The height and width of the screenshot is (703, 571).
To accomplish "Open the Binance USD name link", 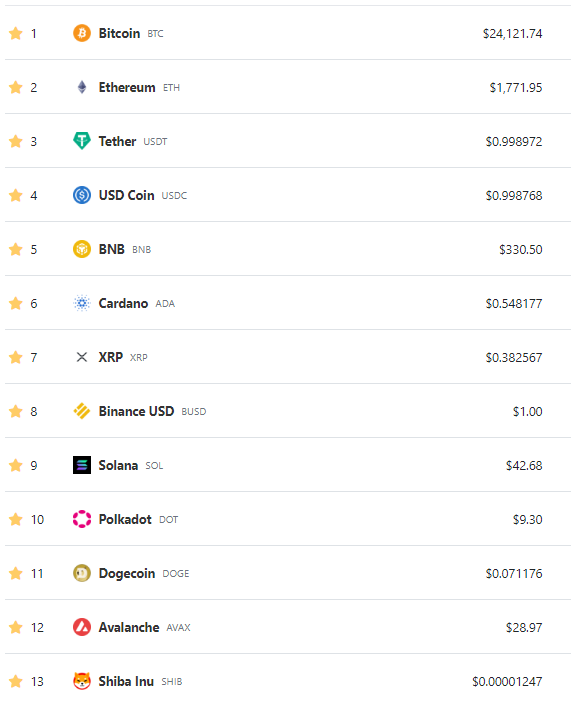I will pyautogui.click(x=136, y=411).
